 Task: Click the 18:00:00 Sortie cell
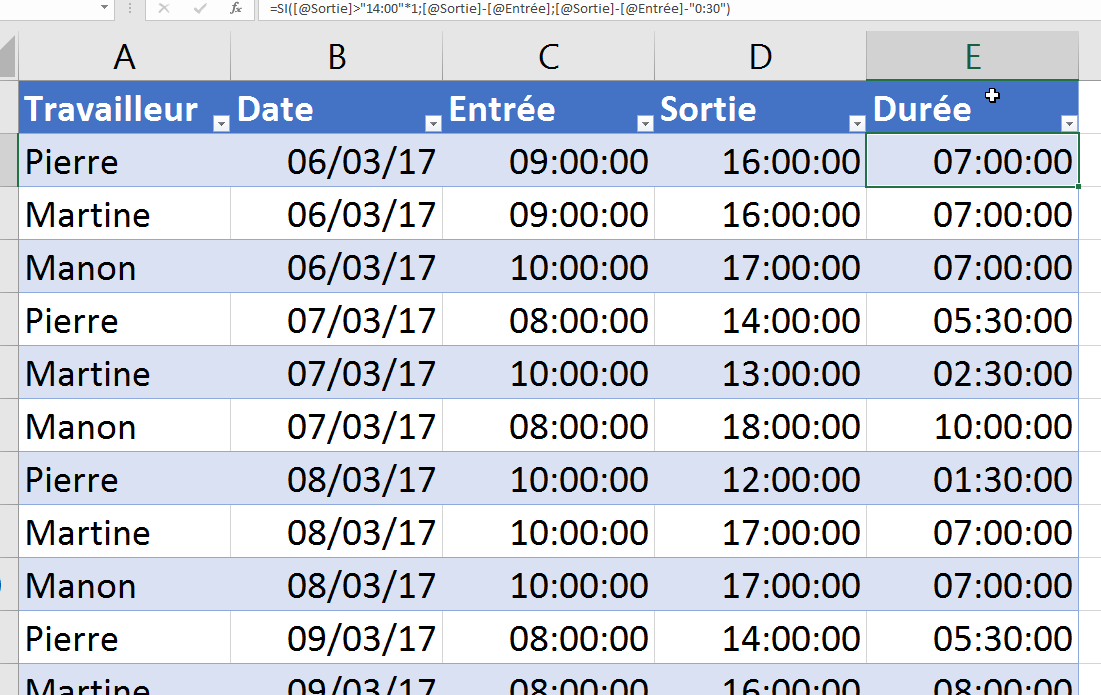click(760, 427)
